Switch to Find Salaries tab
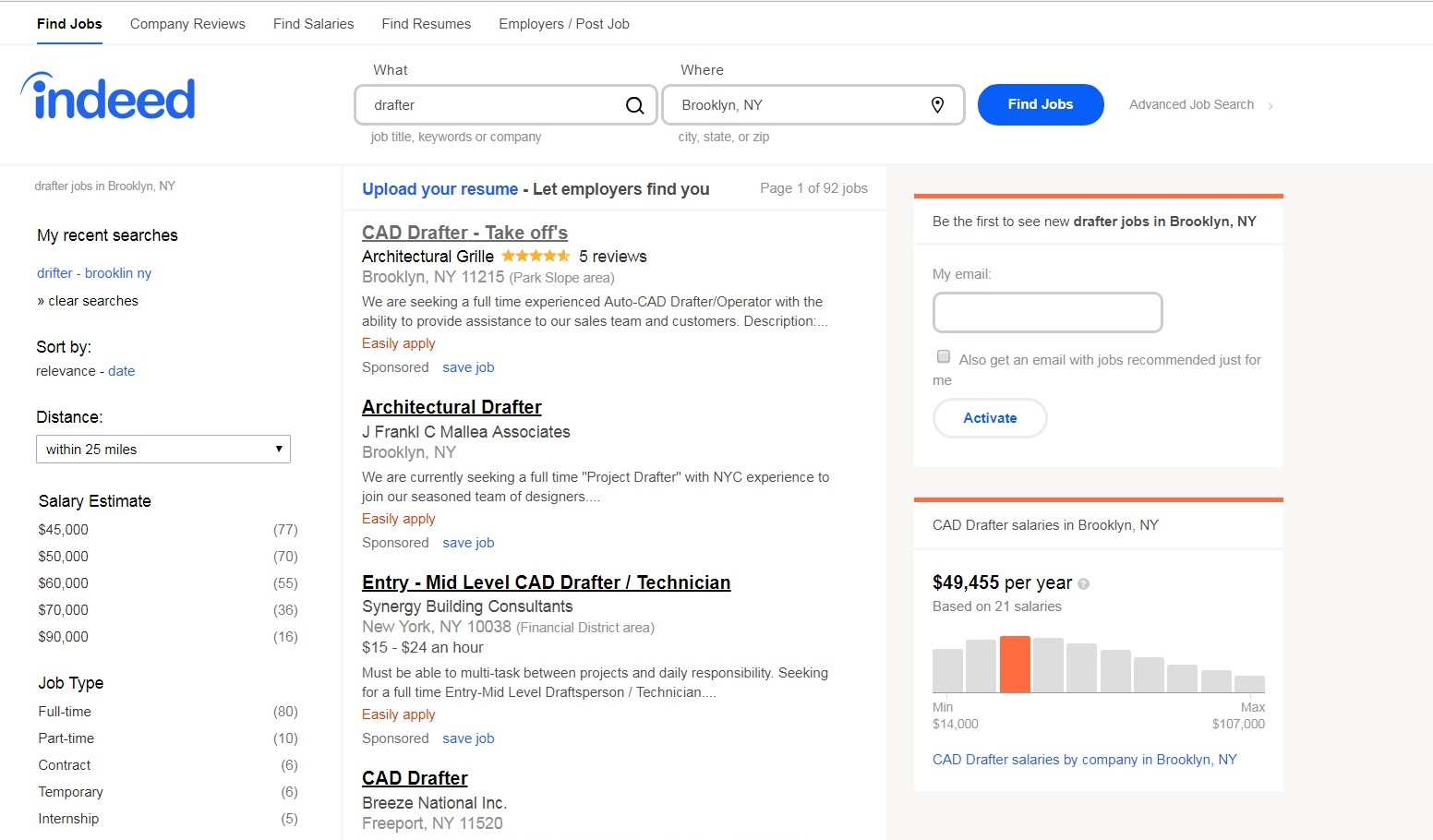1433x840 pixels. [x=313, y=24]
